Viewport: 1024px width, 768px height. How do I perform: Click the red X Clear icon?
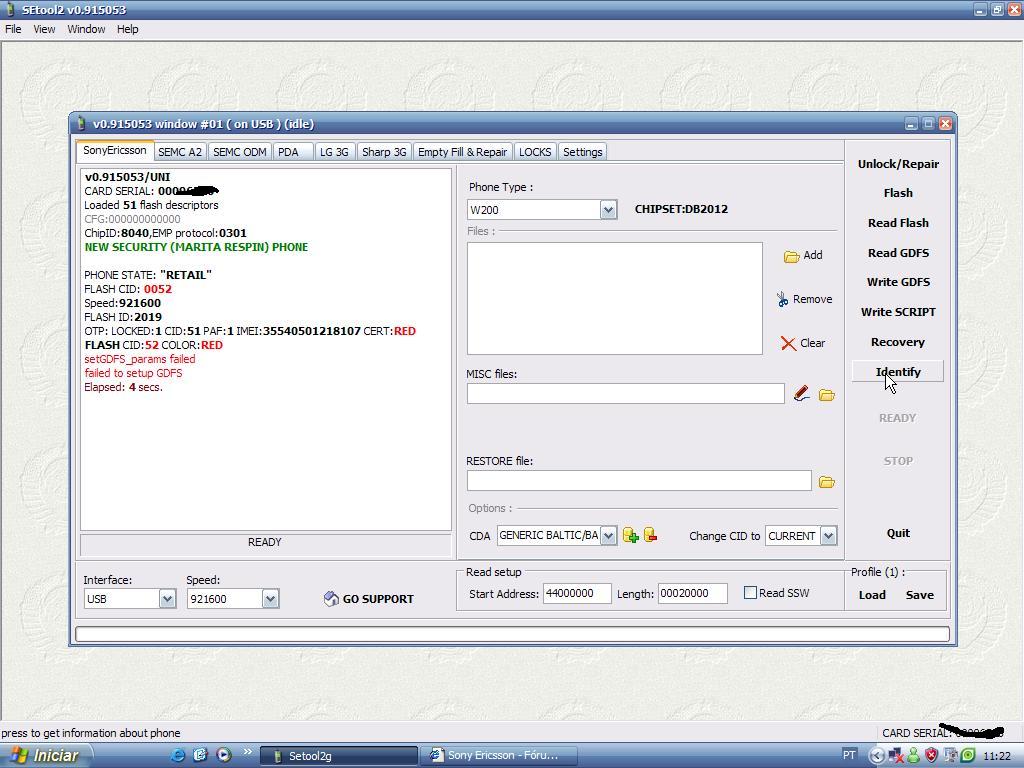point(788,344)
